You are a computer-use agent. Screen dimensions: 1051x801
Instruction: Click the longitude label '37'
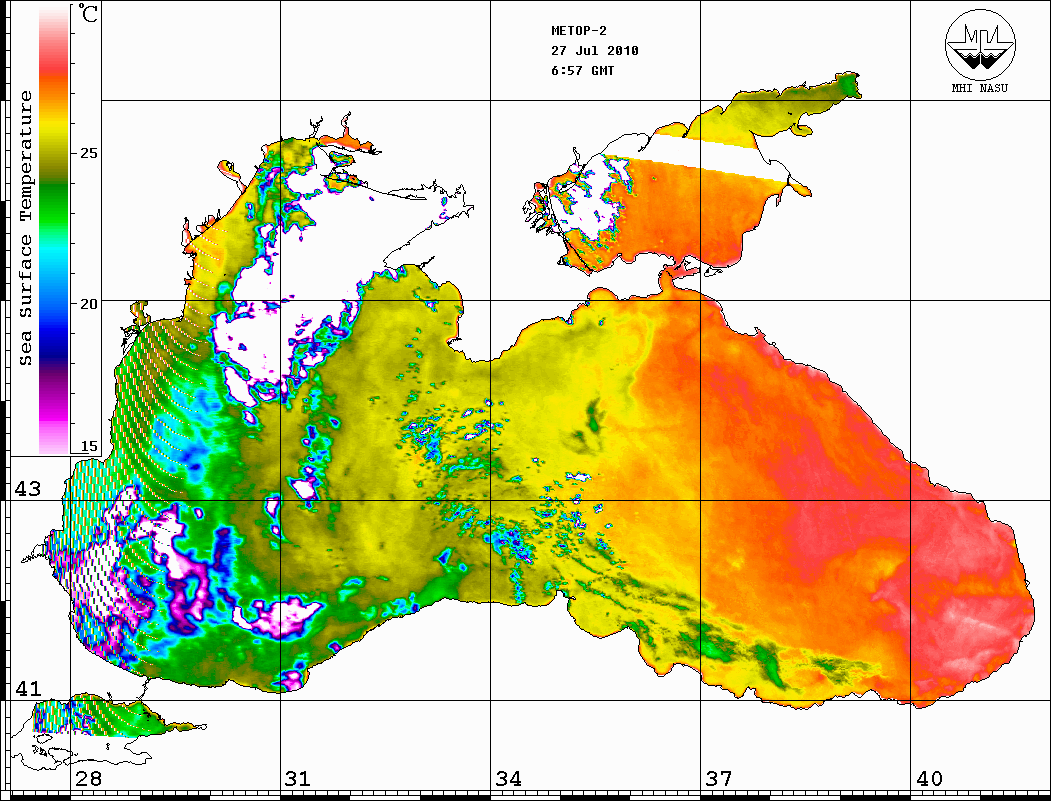click(x=719, y=778)
